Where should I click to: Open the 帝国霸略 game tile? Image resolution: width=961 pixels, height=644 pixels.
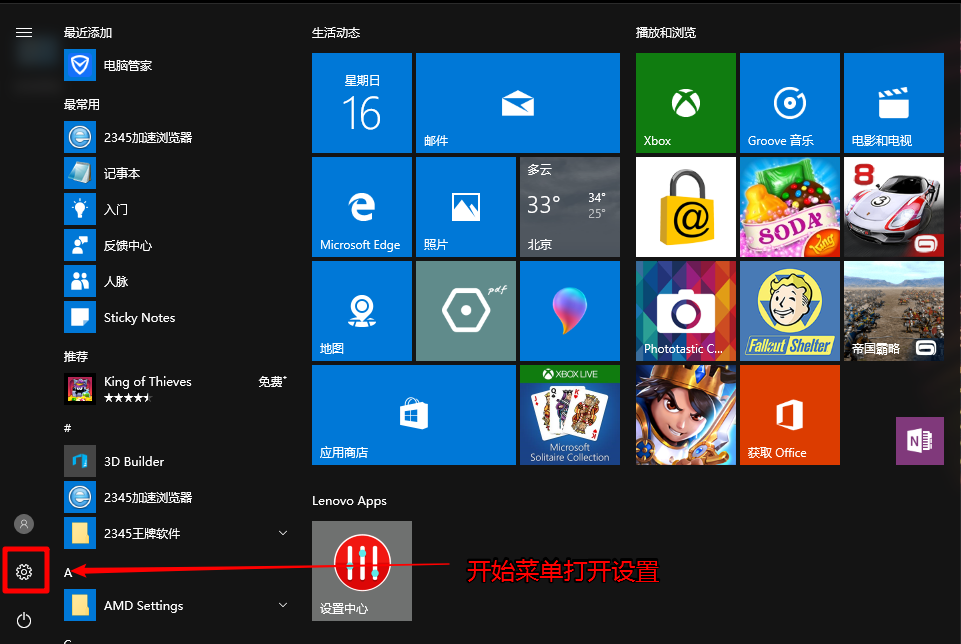[894, 311]
